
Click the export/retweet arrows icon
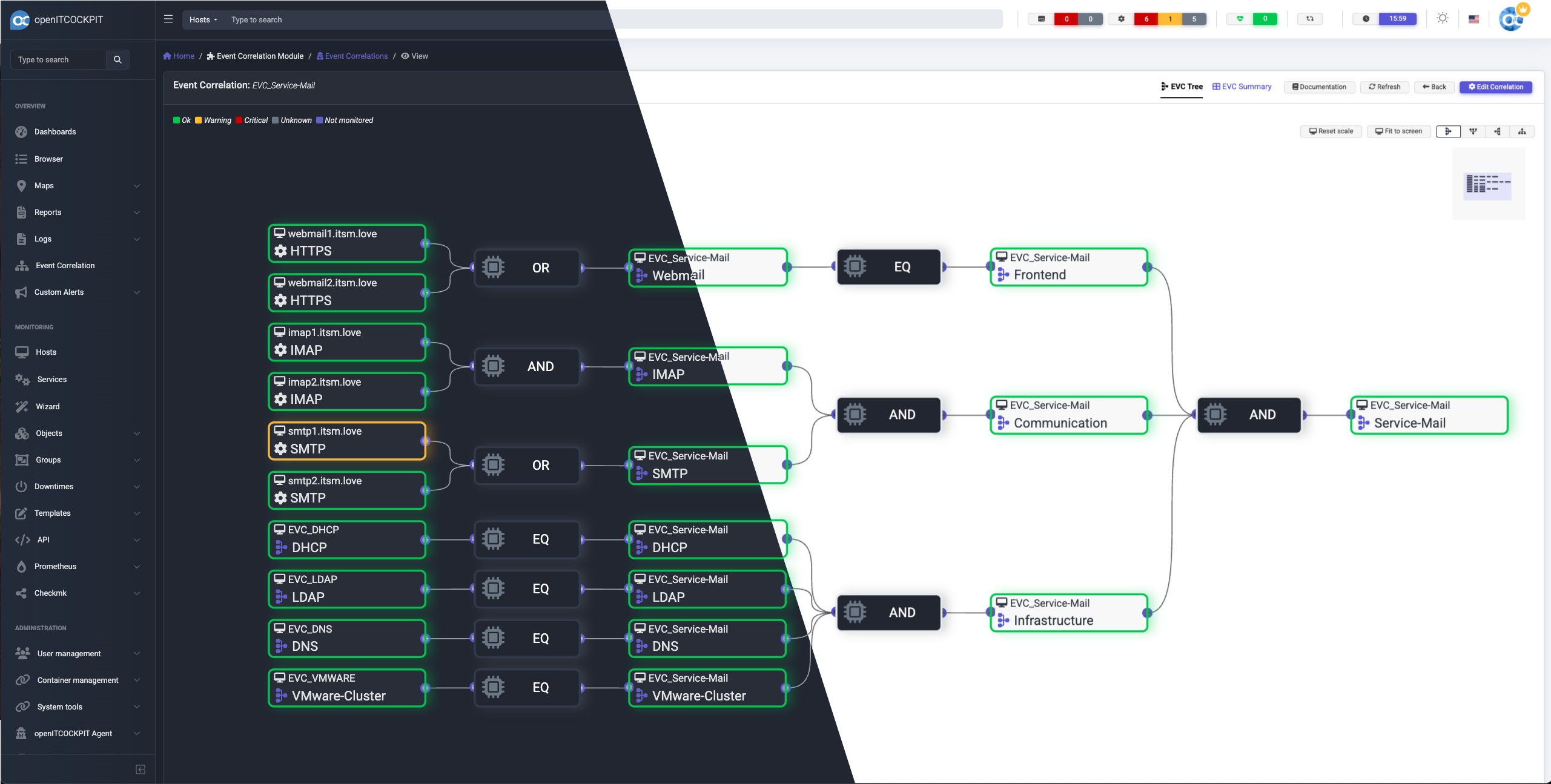[1310, 19]
